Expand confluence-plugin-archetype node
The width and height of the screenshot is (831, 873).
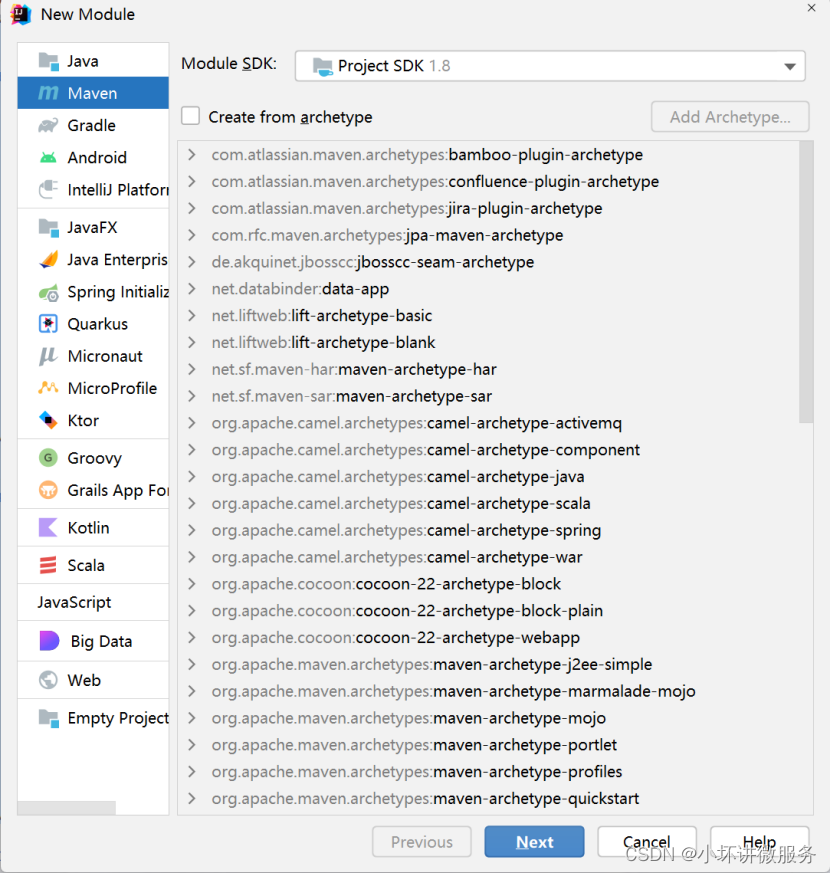(x=192, y=181)
